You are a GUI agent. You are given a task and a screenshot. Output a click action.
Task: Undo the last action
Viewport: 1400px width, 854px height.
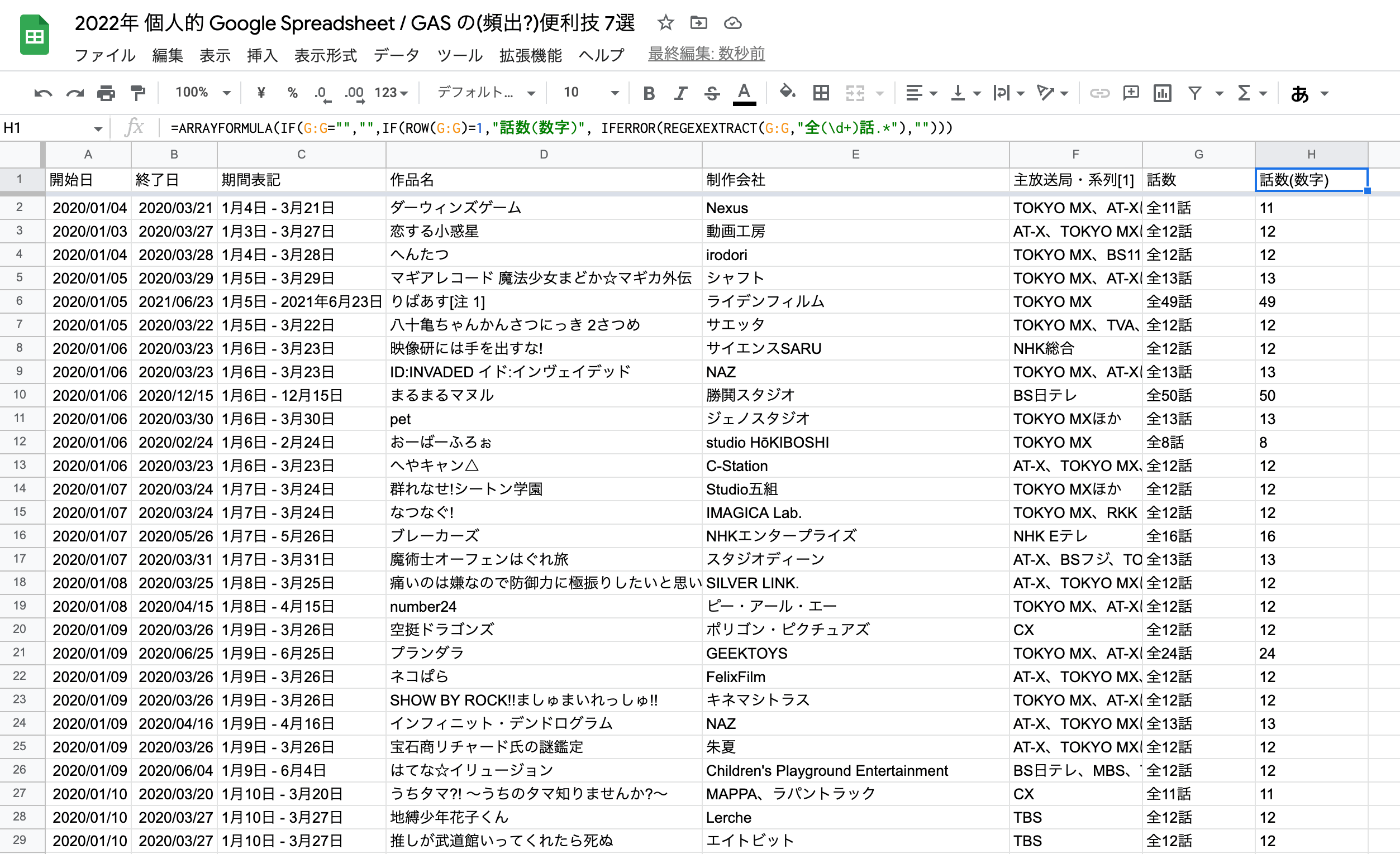tap(43, 93)
